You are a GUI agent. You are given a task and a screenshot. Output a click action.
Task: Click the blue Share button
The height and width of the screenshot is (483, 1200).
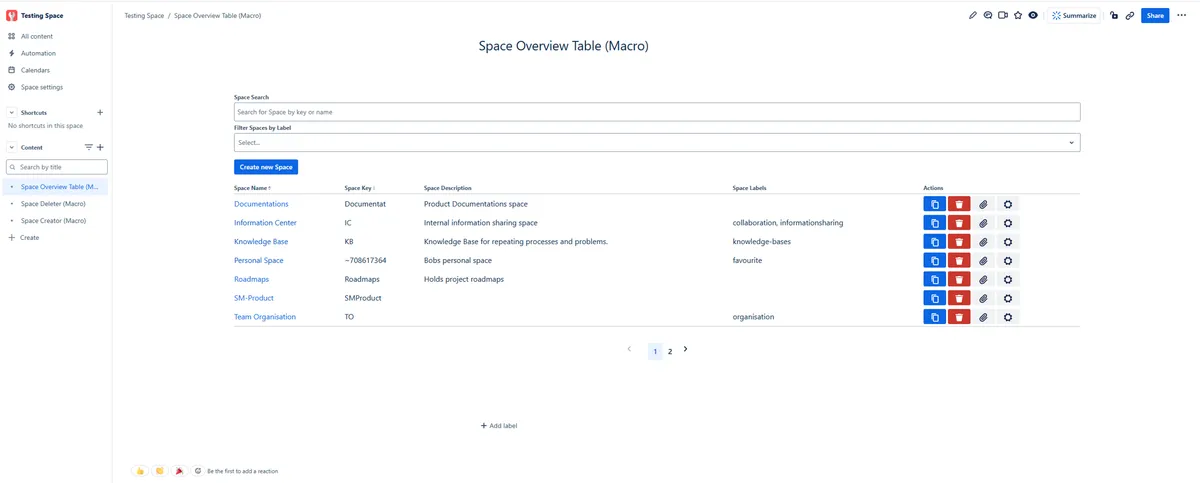pos(1155,15)
